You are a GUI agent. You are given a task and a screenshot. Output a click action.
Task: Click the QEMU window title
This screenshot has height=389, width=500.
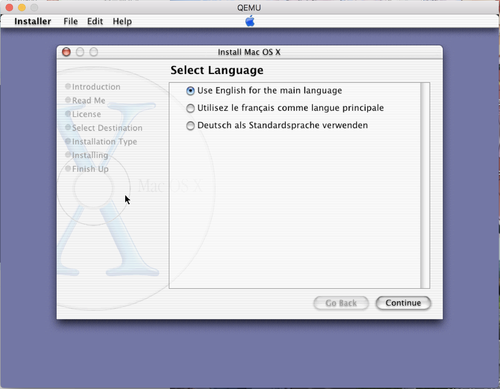249,7
